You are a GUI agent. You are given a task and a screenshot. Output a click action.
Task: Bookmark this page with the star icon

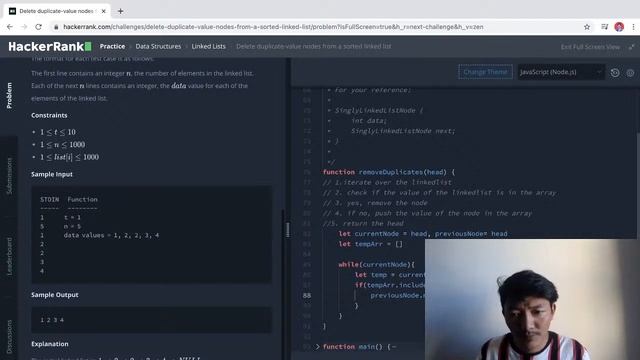(x=587, y=27)
